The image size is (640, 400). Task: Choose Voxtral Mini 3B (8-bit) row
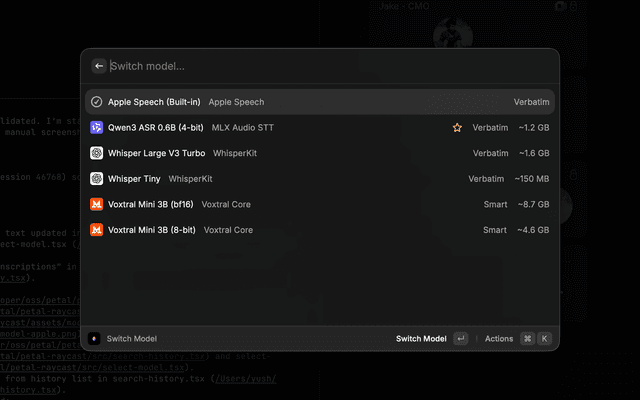[300, 230]
